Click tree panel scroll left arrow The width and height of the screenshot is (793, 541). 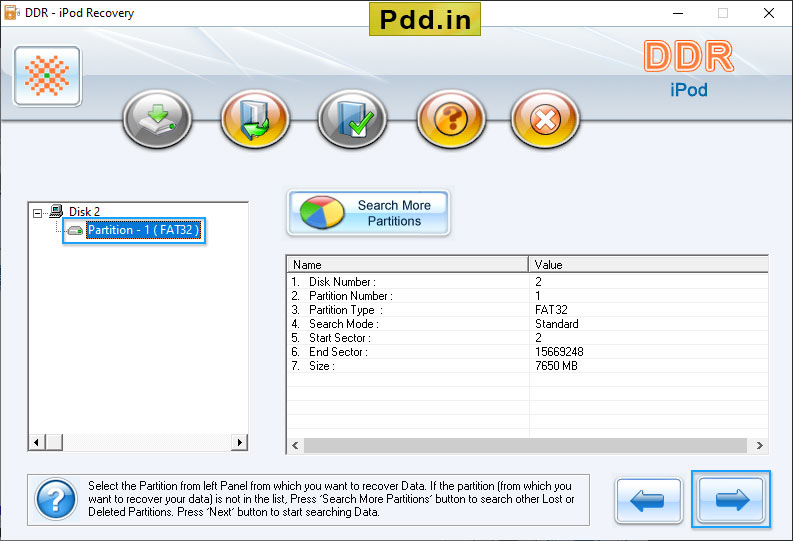36,442
